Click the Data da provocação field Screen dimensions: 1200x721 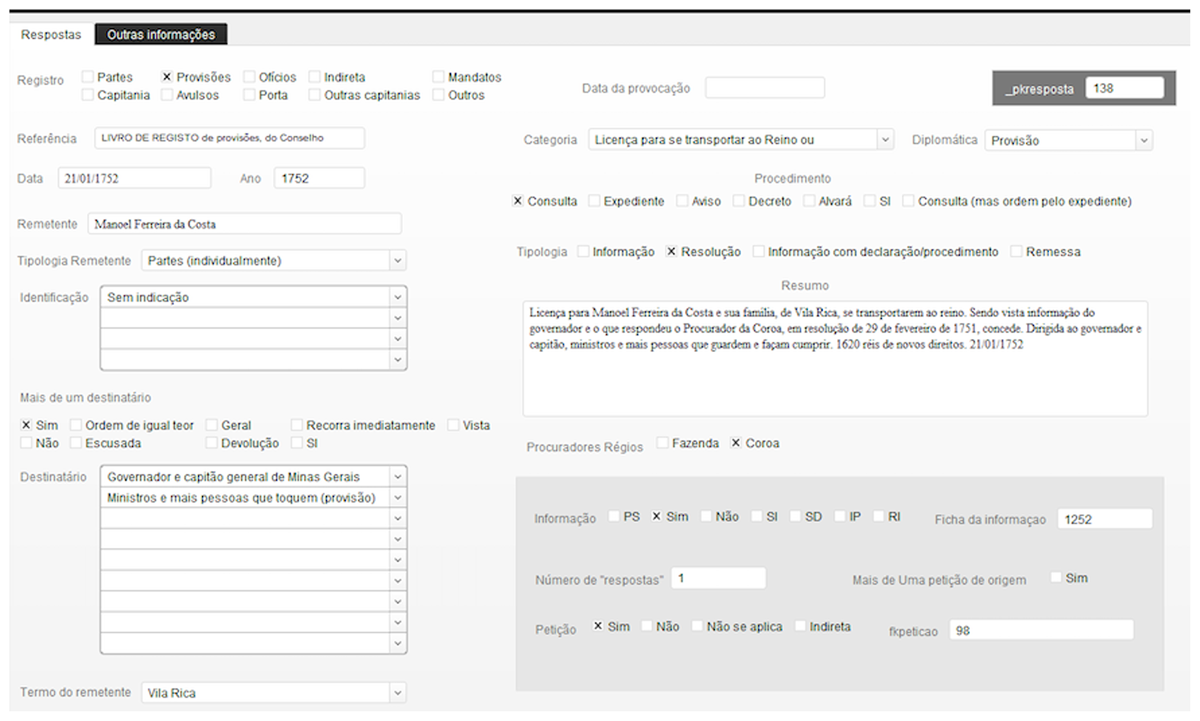tap(765, 88)
